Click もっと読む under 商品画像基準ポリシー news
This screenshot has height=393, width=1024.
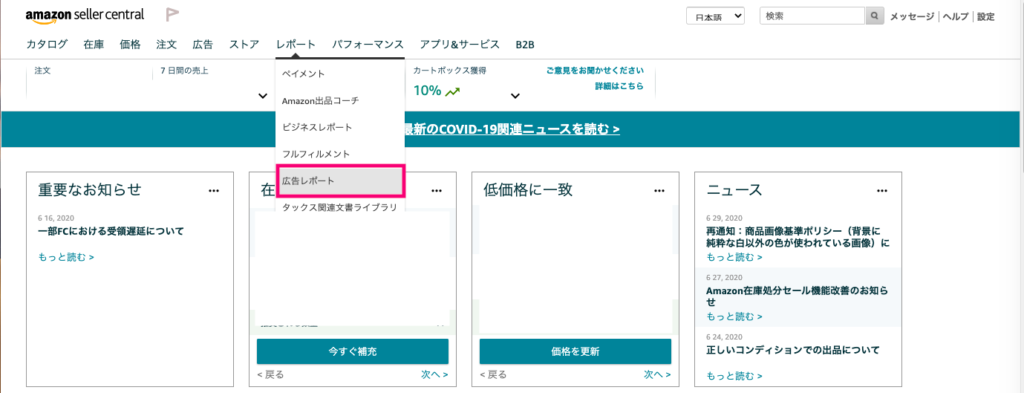[x=735, y=257]
